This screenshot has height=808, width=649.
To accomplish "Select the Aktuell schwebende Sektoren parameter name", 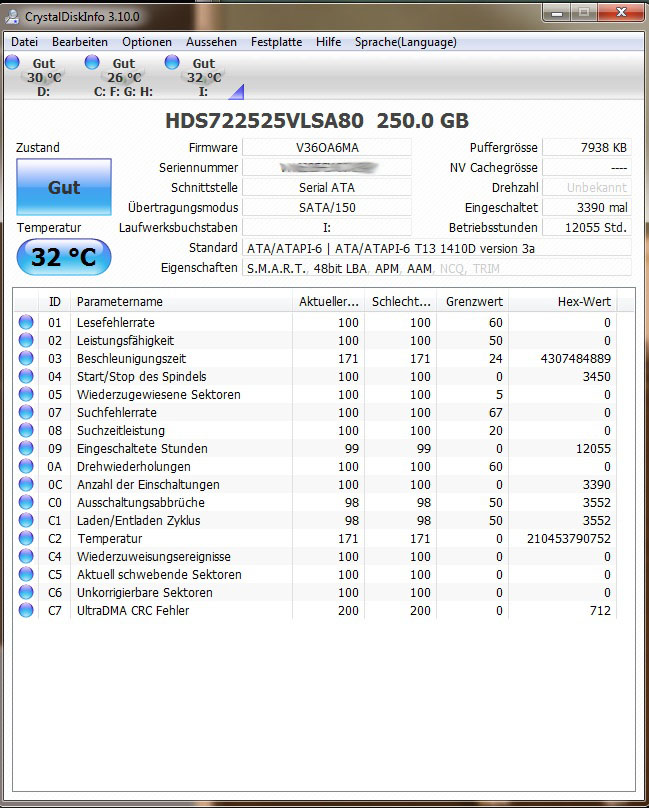I will click(x=159, y=575).
